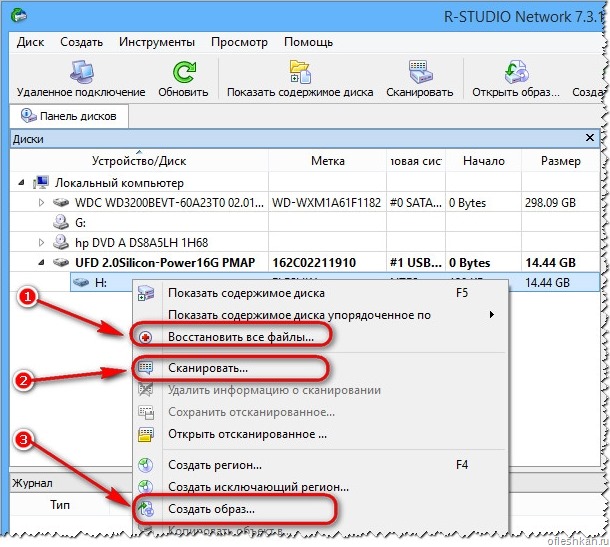
Task: Expand the WDC WD3200BEVT drive tree node
Action: click(41, 202)
